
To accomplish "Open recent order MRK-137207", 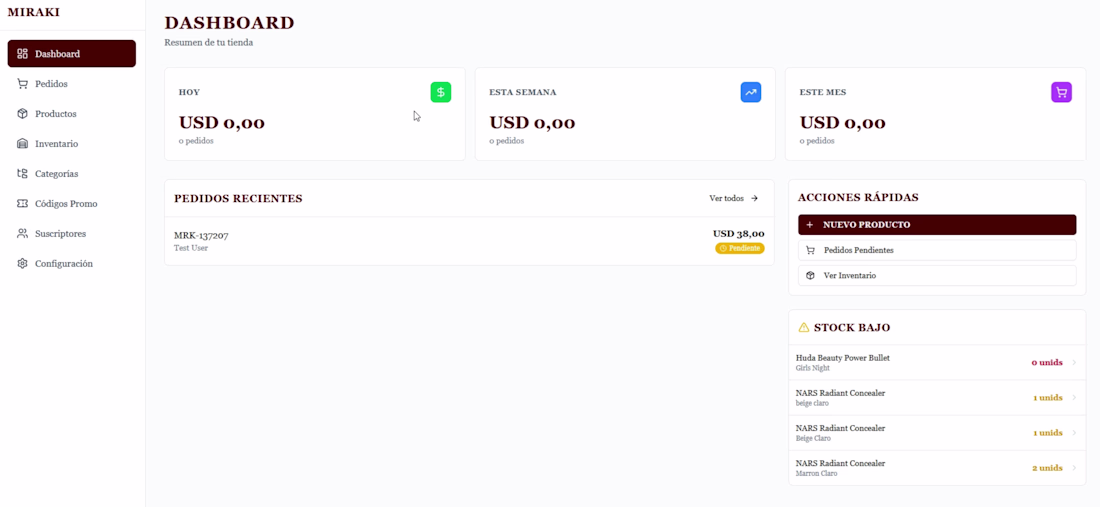I will (201, 236).
